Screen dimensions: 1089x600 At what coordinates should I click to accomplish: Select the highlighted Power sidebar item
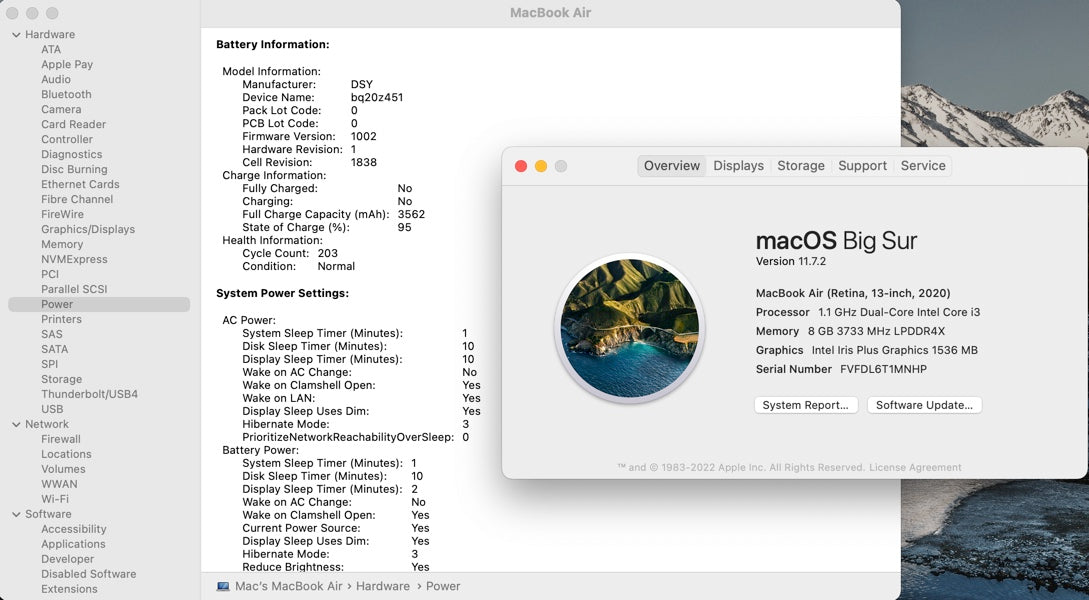coord(57,304)
